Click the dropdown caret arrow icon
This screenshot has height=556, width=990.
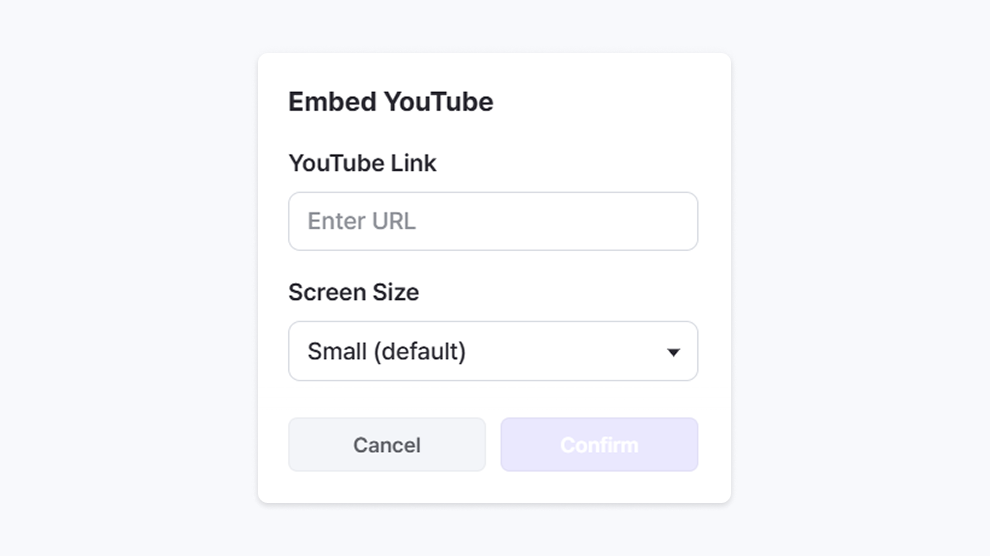673,352
